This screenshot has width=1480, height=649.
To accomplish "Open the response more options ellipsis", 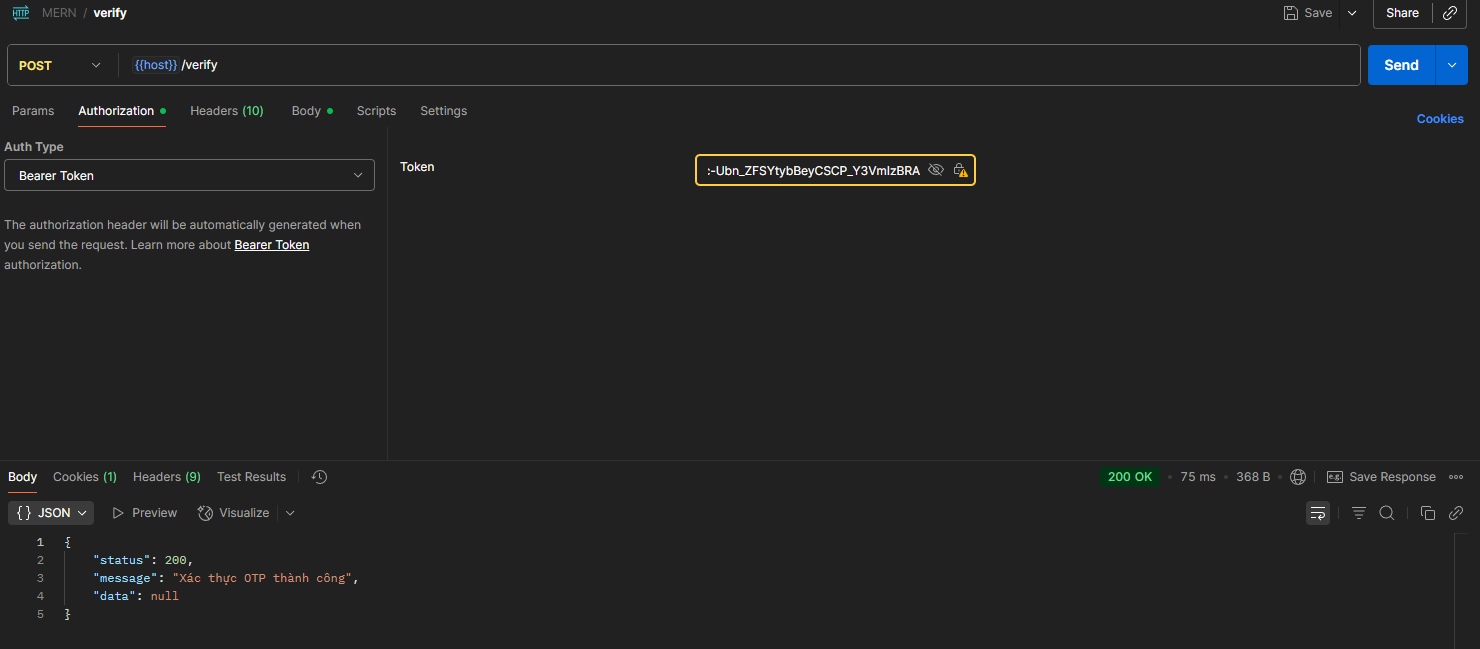I will click(1456, 477).
